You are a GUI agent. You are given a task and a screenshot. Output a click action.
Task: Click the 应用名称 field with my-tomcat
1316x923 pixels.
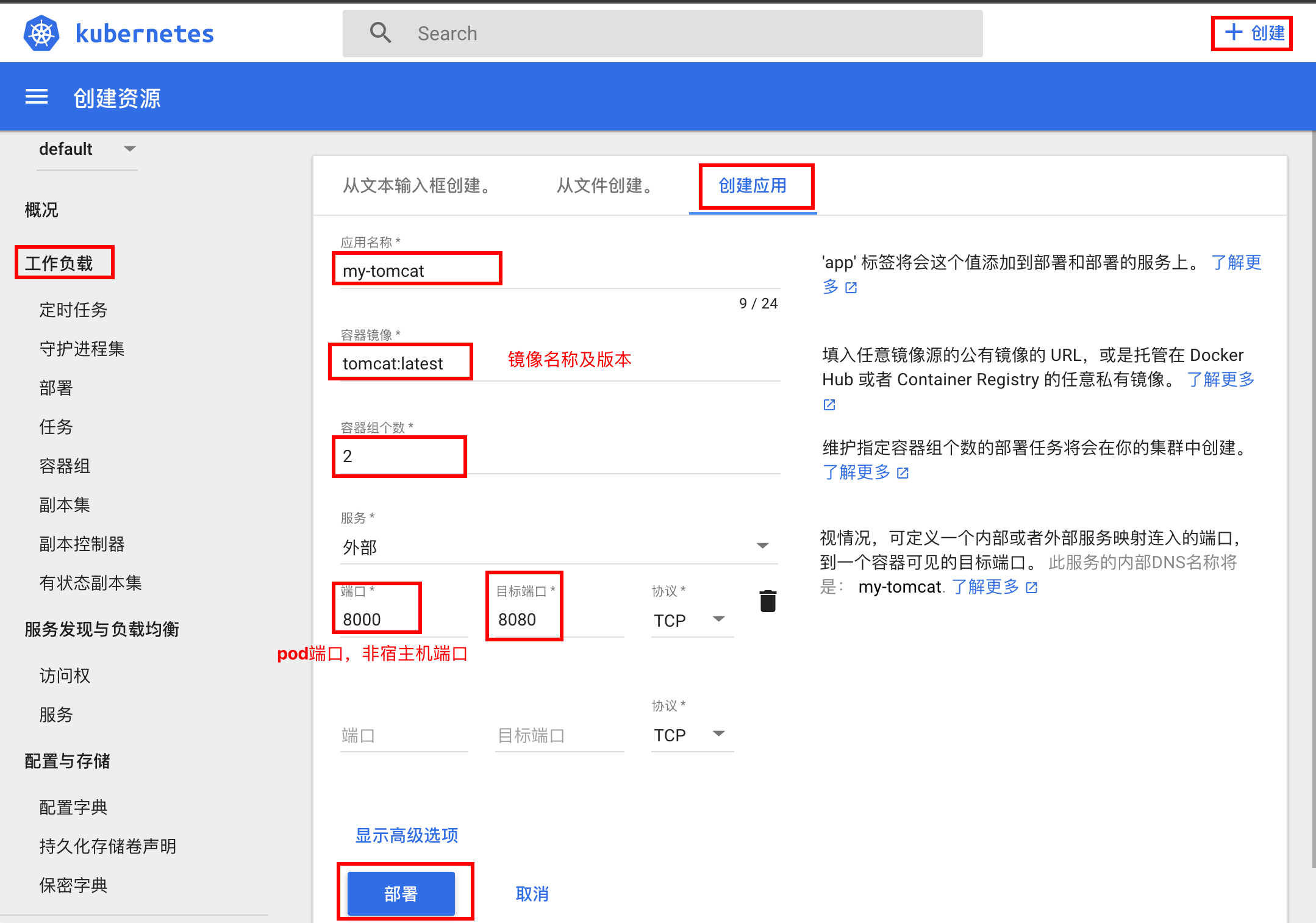tap(559, 271)
